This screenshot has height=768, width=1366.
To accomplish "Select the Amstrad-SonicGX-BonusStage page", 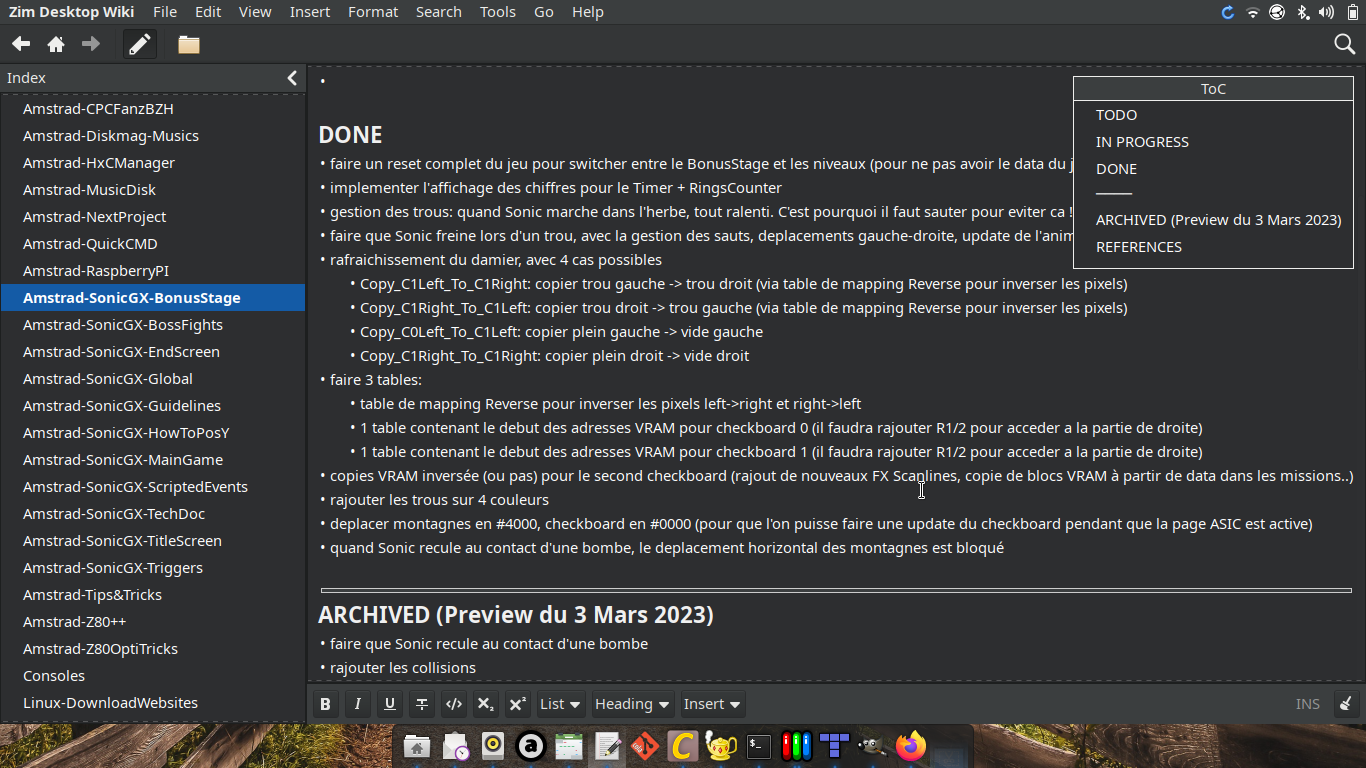I will pyautogui.click(x=153, y=298).
